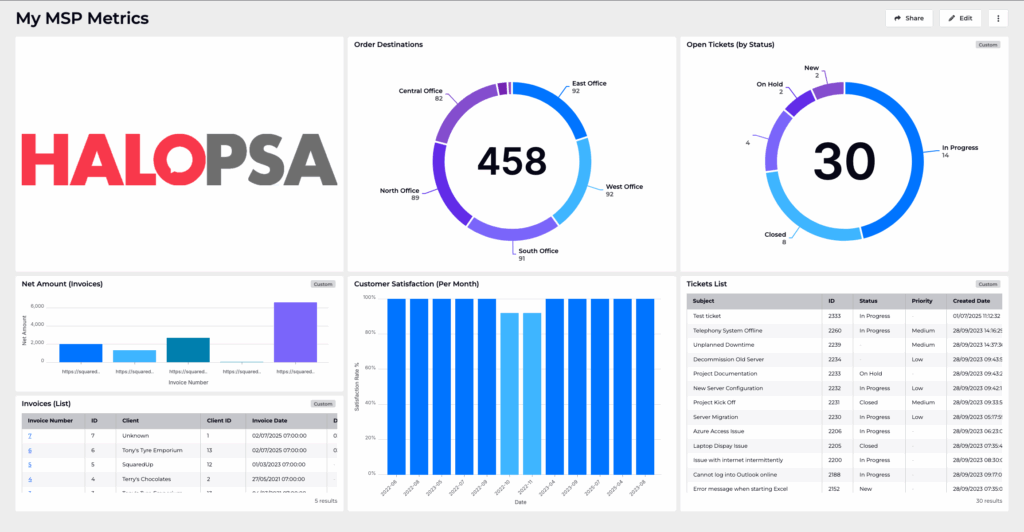
Task: Click Custom badge on Tickets List tile
Action: pyautogui.click(x=987, y=284)
